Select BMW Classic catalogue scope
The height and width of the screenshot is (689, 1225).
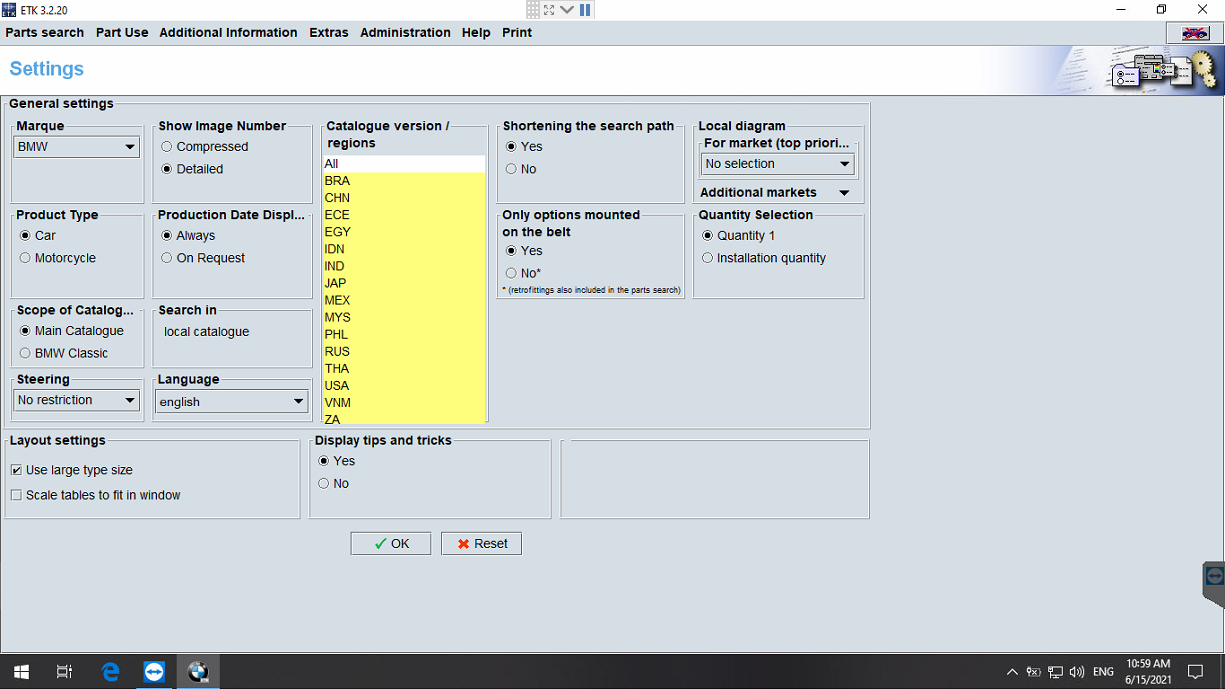pyautogui.click(x=64, y=353)
